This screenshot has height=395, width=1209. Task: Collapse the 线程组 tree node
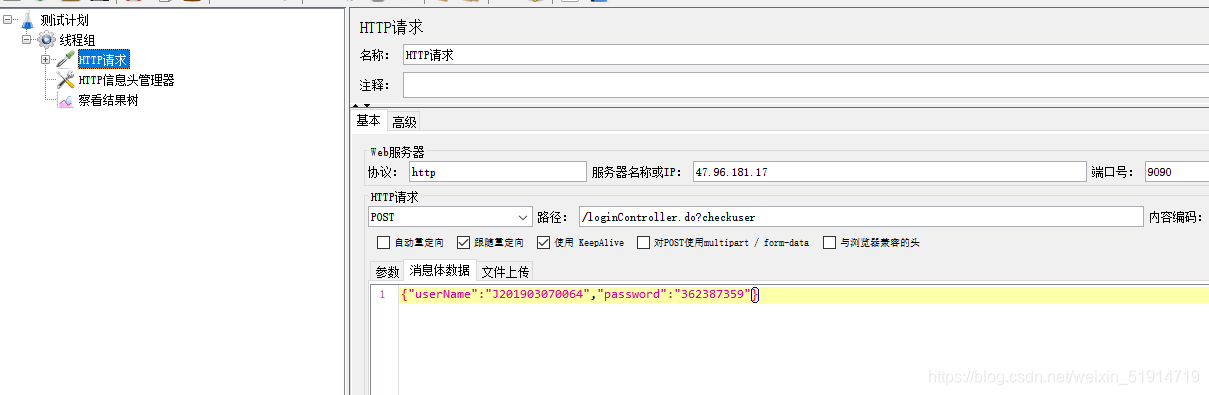coord(26,39)
